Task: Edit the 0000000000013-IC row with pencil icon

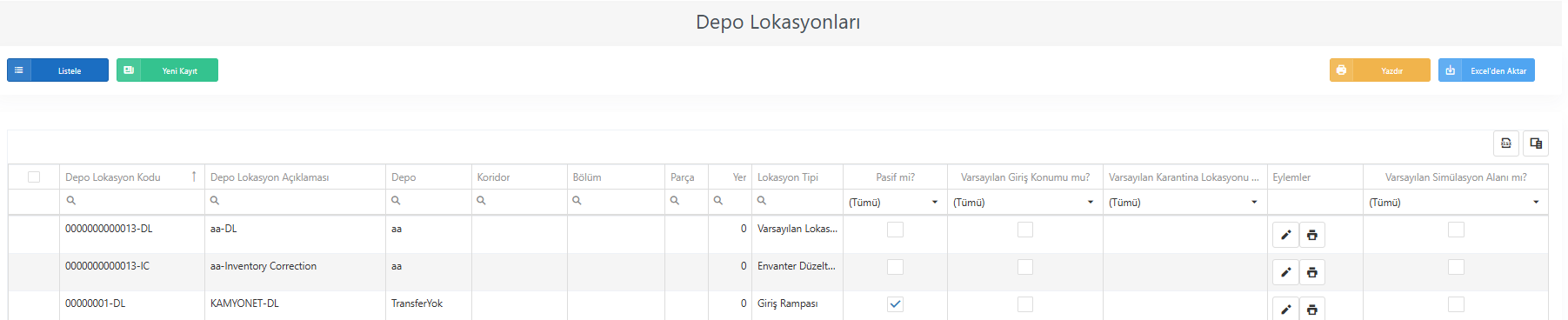Action: pyautogui.click(x=1285, y=272)
